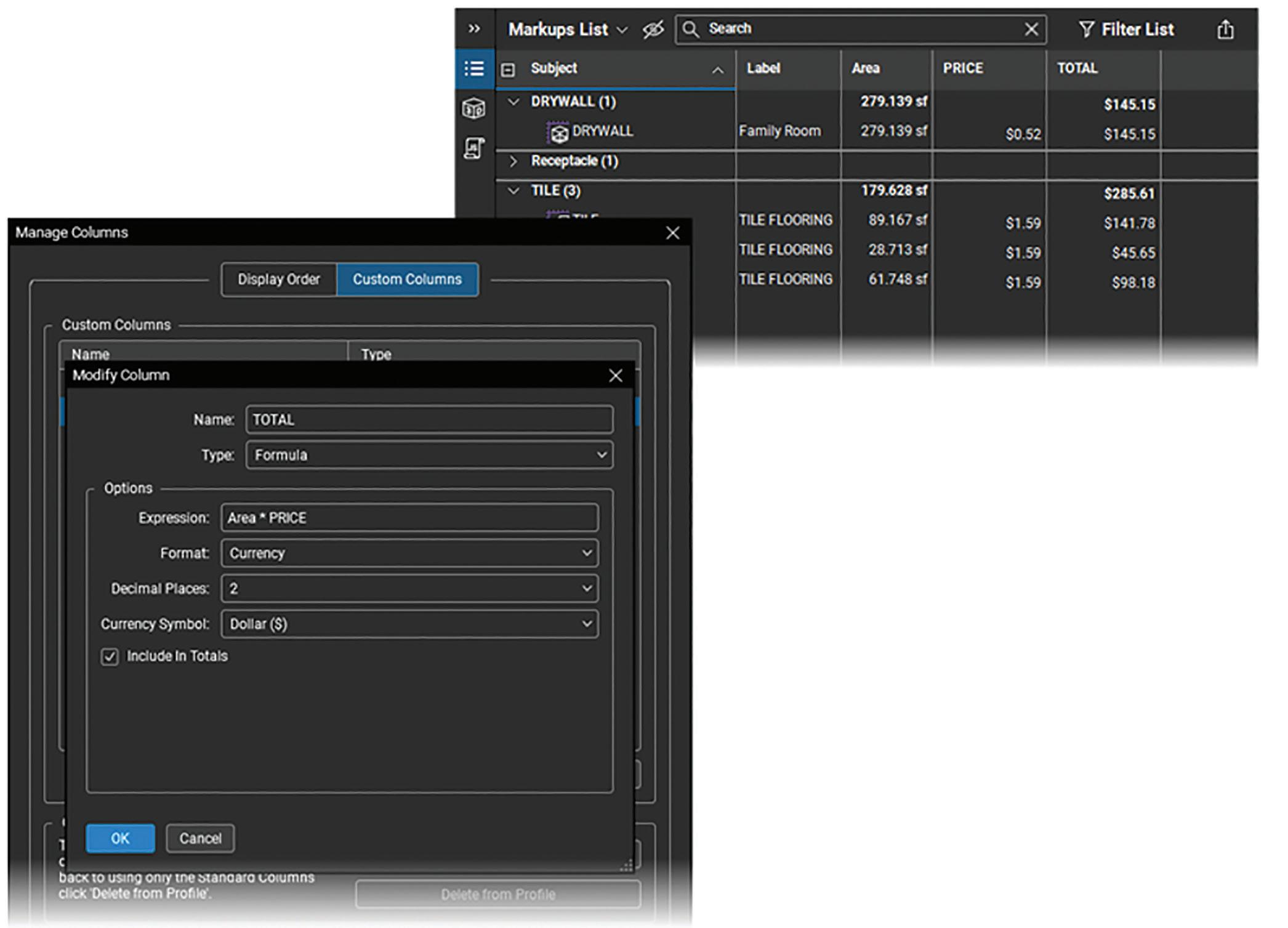
Task: Click the $141.78 total cell
Action: coord(1129,223)
